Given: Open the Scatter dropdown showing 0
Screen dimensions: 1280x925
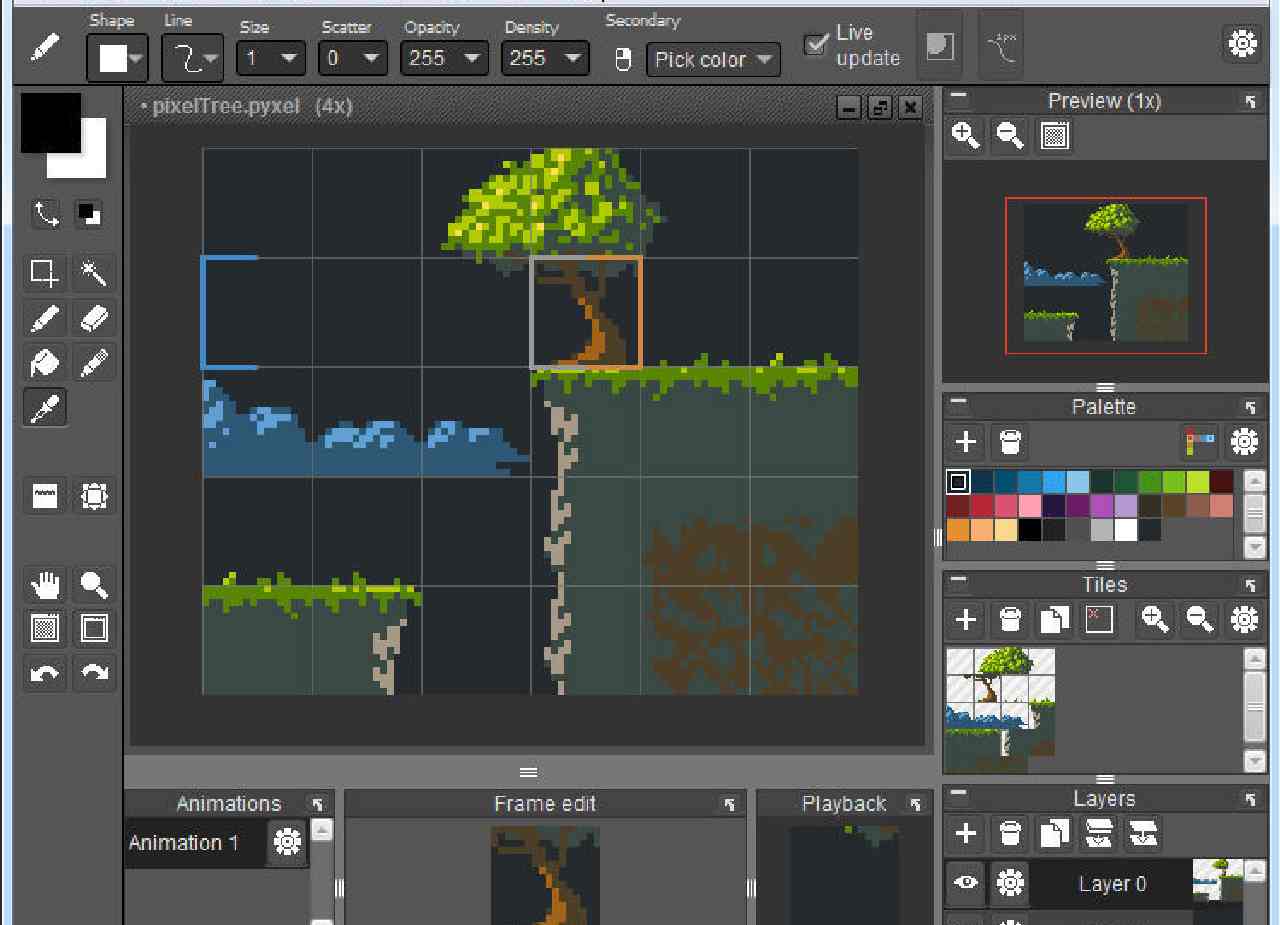Looking at the screenshot, I should click(x=353, y=58).
